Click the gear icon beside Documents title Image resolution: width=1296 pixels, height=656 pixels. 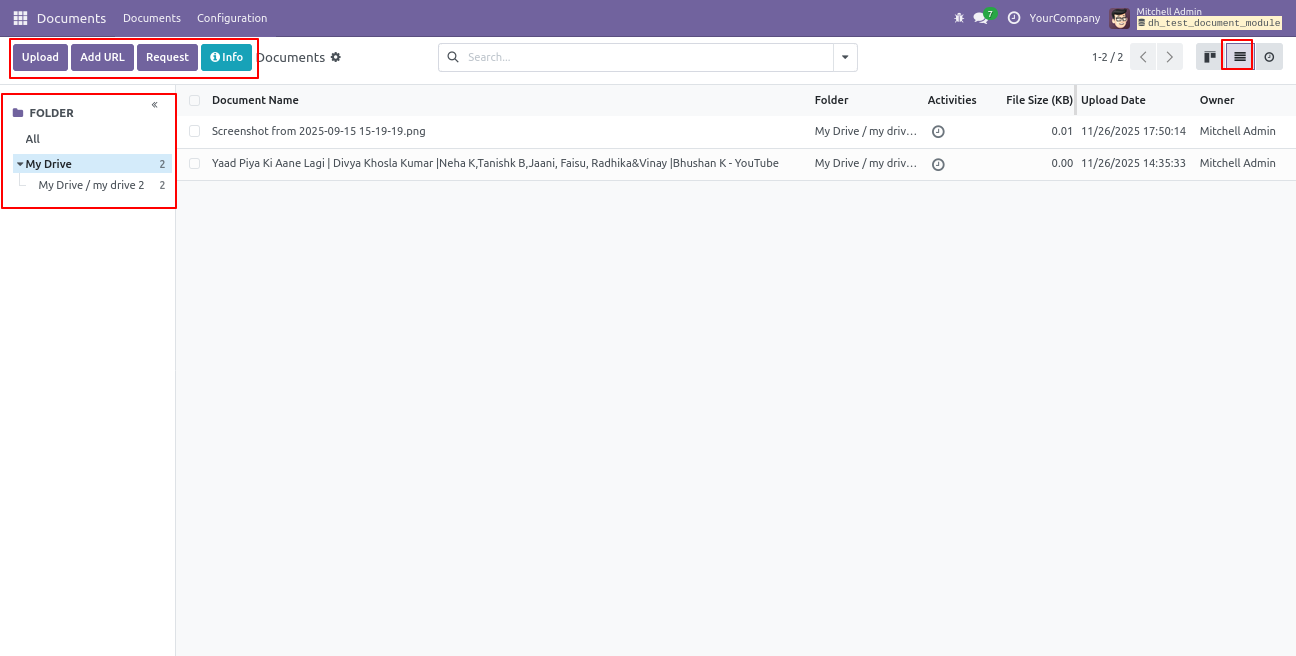(x=336, y=57)
